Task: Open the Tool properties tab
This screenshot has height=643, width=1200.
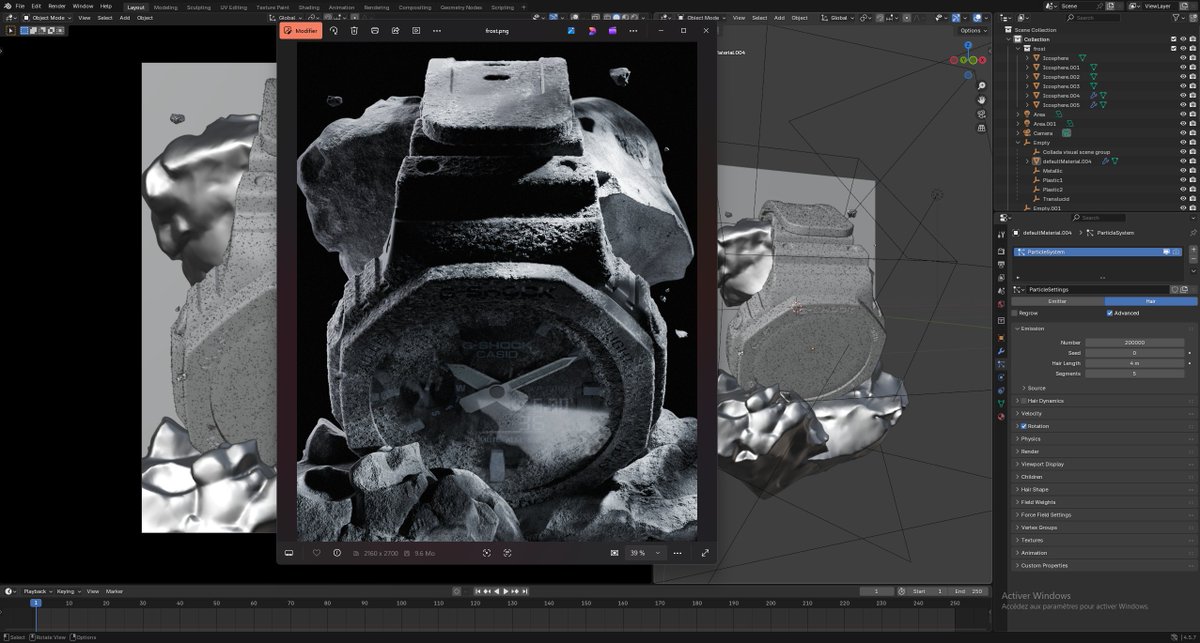Action: pos(1001,234)
